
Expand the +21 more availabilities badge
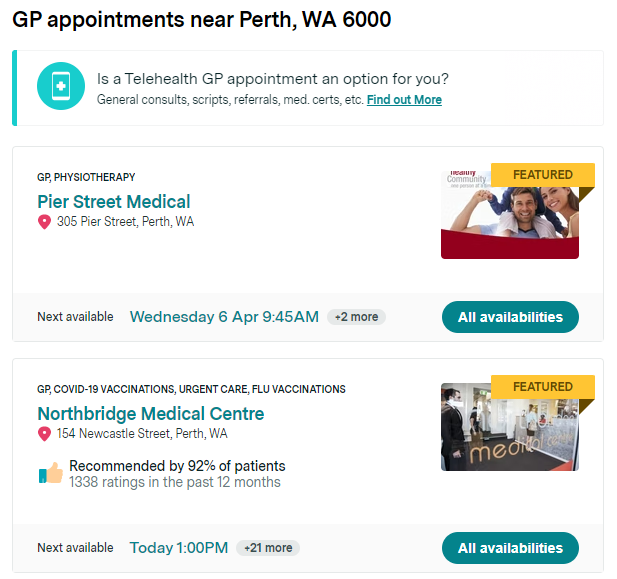pyautogui.click(x=268, y=548)
